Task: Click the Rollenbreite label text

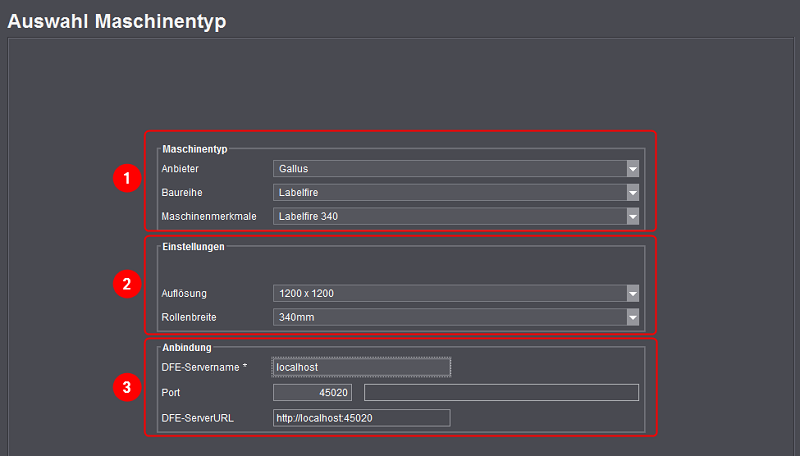Action: (x=189, y=317)
